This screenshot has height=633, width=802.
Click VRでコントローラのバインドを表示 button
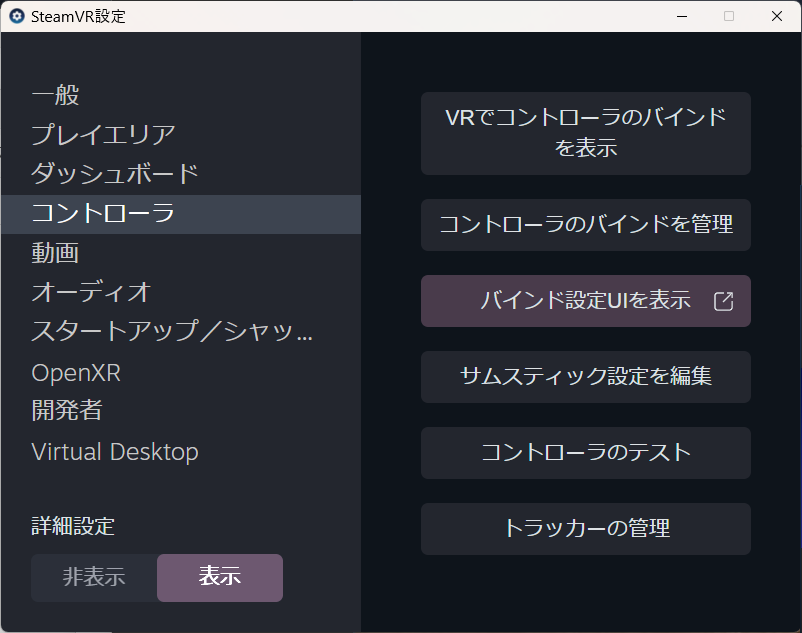click(x=585, y=133)
